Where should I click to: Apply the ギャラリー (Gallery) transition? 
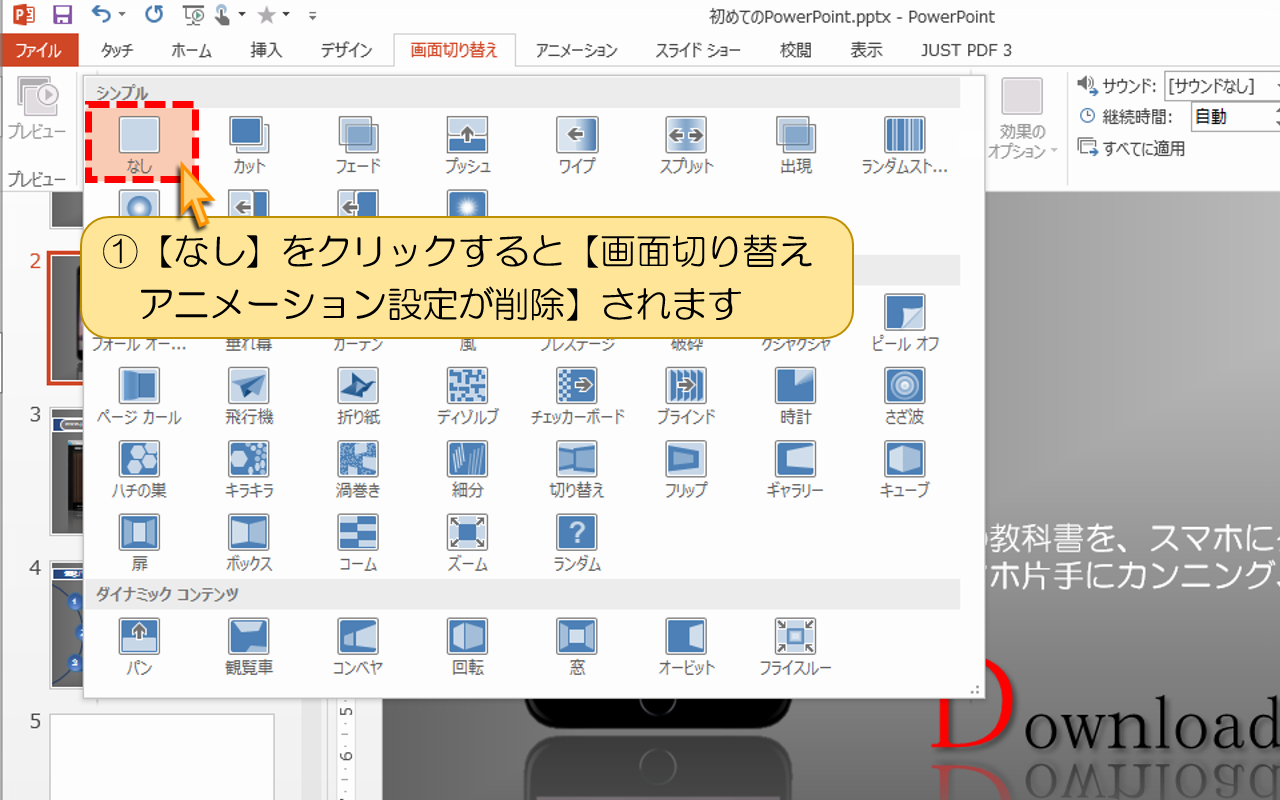(x=796, y=469)
